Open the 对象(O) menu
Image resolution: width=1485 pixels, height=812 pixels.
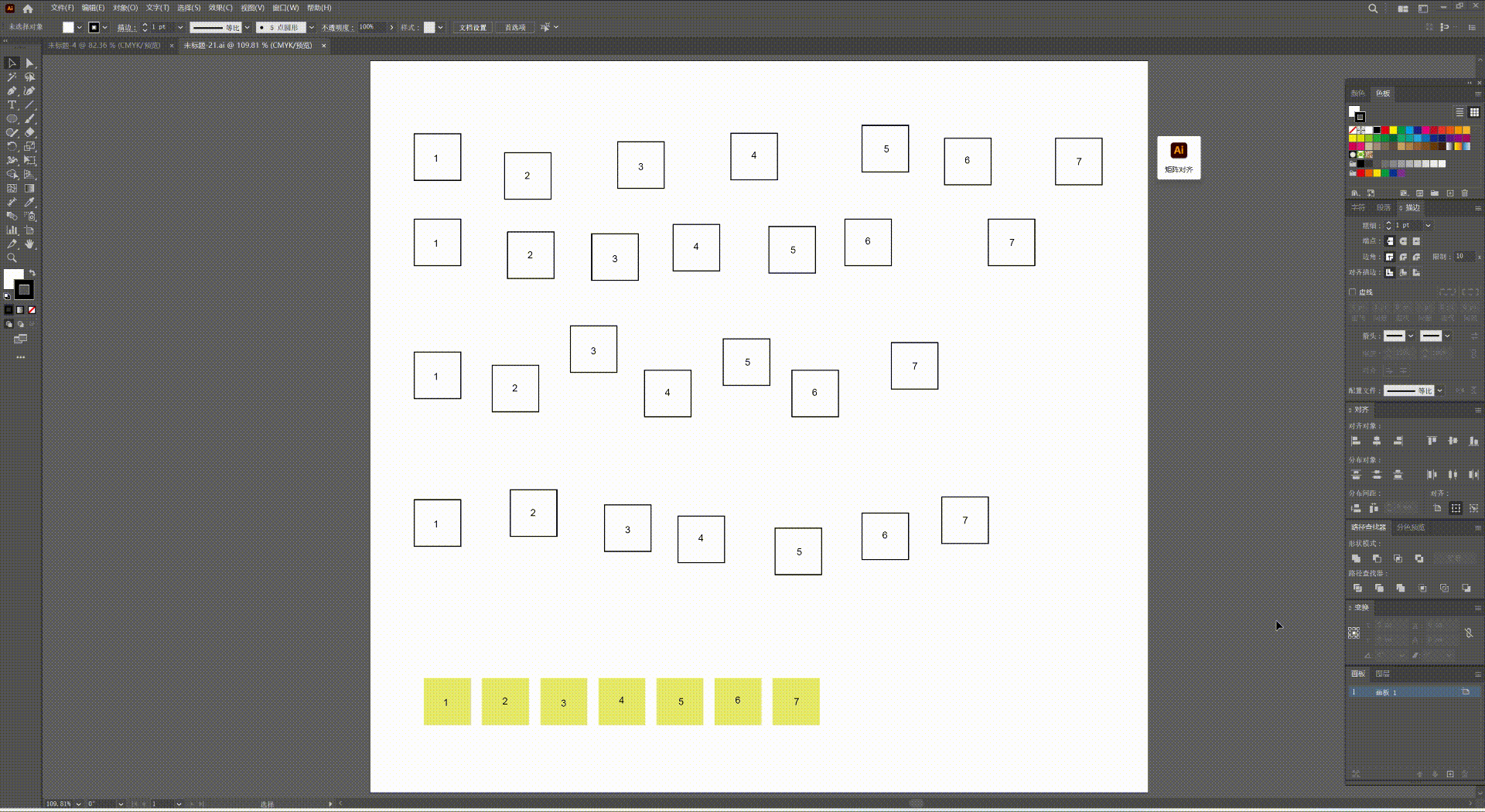[125, 8]
